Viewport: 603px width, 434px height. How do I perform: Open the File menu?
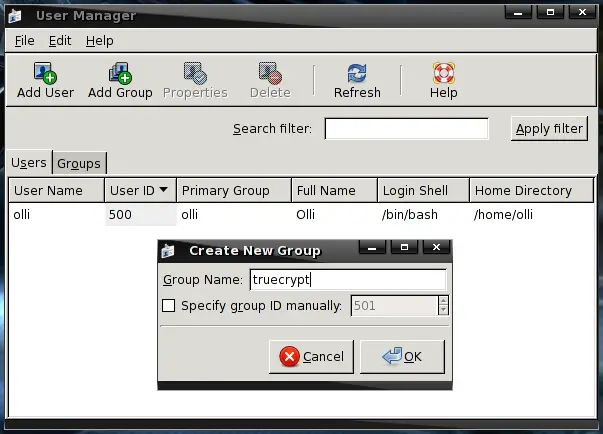click(x=25, y=41)
